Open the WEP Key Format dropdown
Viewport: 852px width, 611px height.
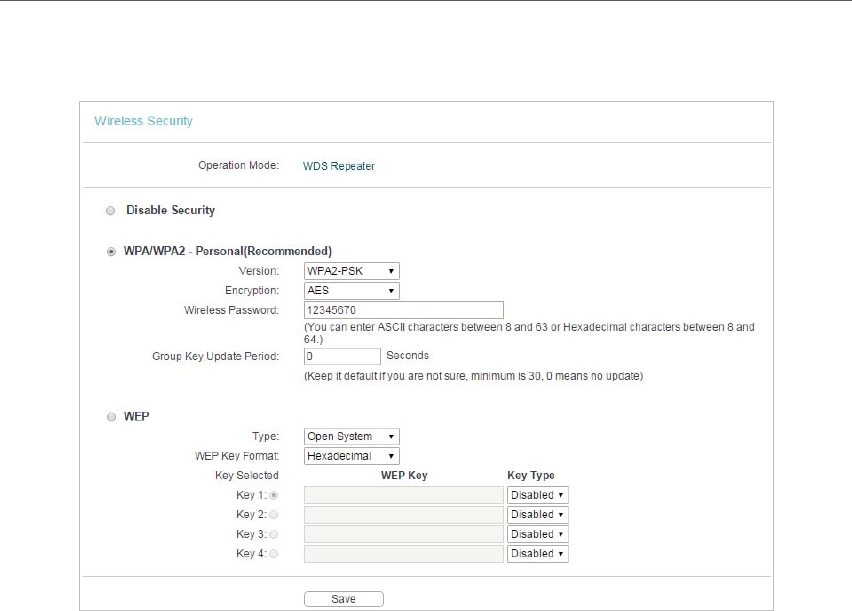pyautogui.click(x=351, y=456)
